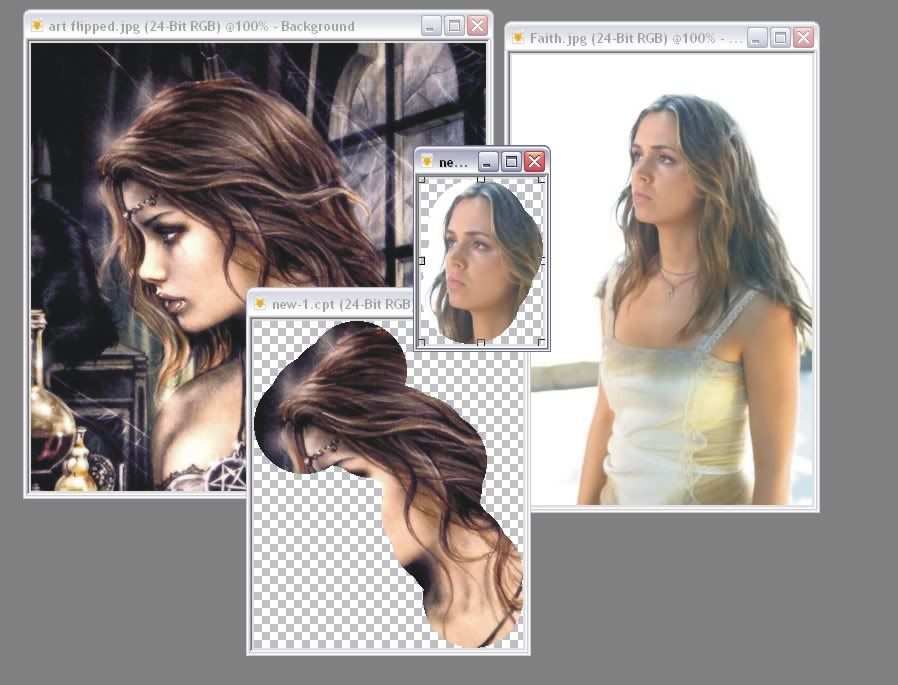Click the new-1.cpt window document icon
The image size is (898, 685).
(x=260, y=304)
